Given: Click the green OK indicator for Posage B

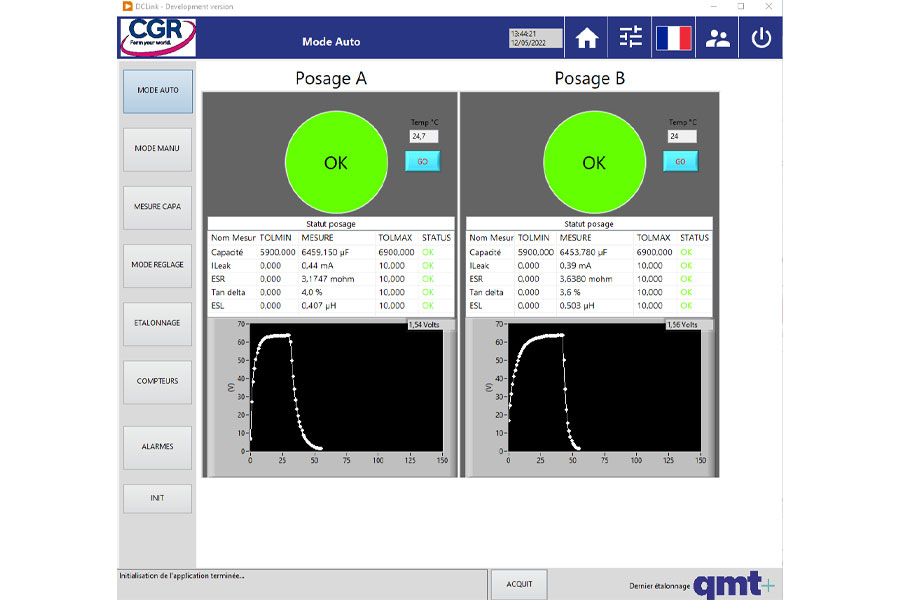Looking at the screenshot, I should click(x=594, y=162).
